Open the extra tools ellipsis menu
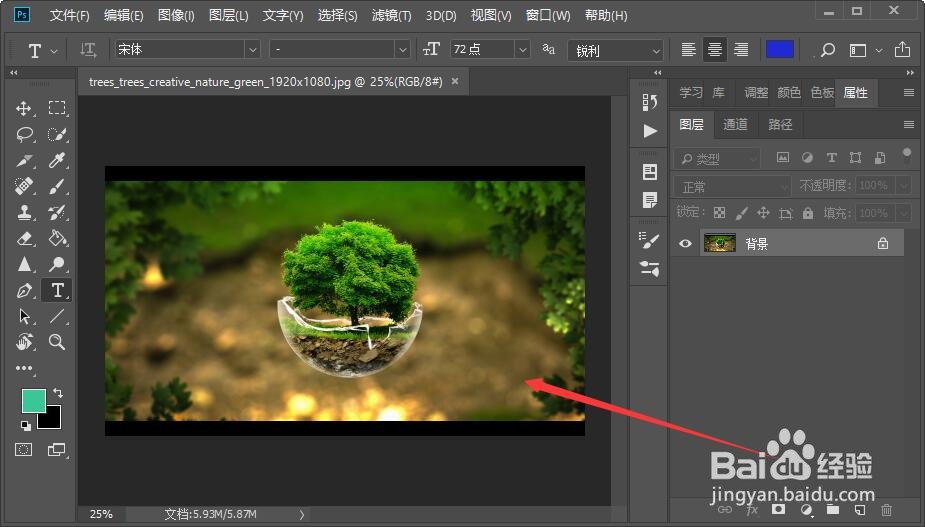The image size is (925, 527). click(x=24, y=368)
